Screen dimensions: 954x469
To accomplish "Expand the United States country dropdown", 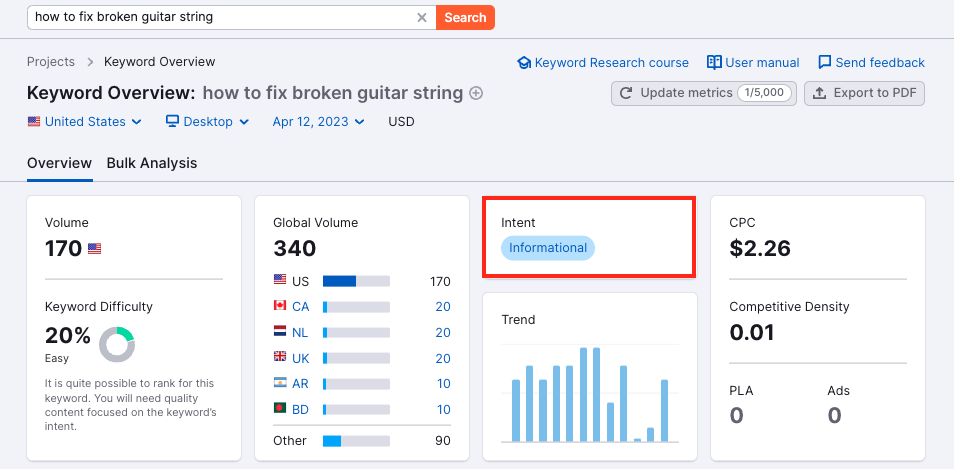I will (85, 122).
